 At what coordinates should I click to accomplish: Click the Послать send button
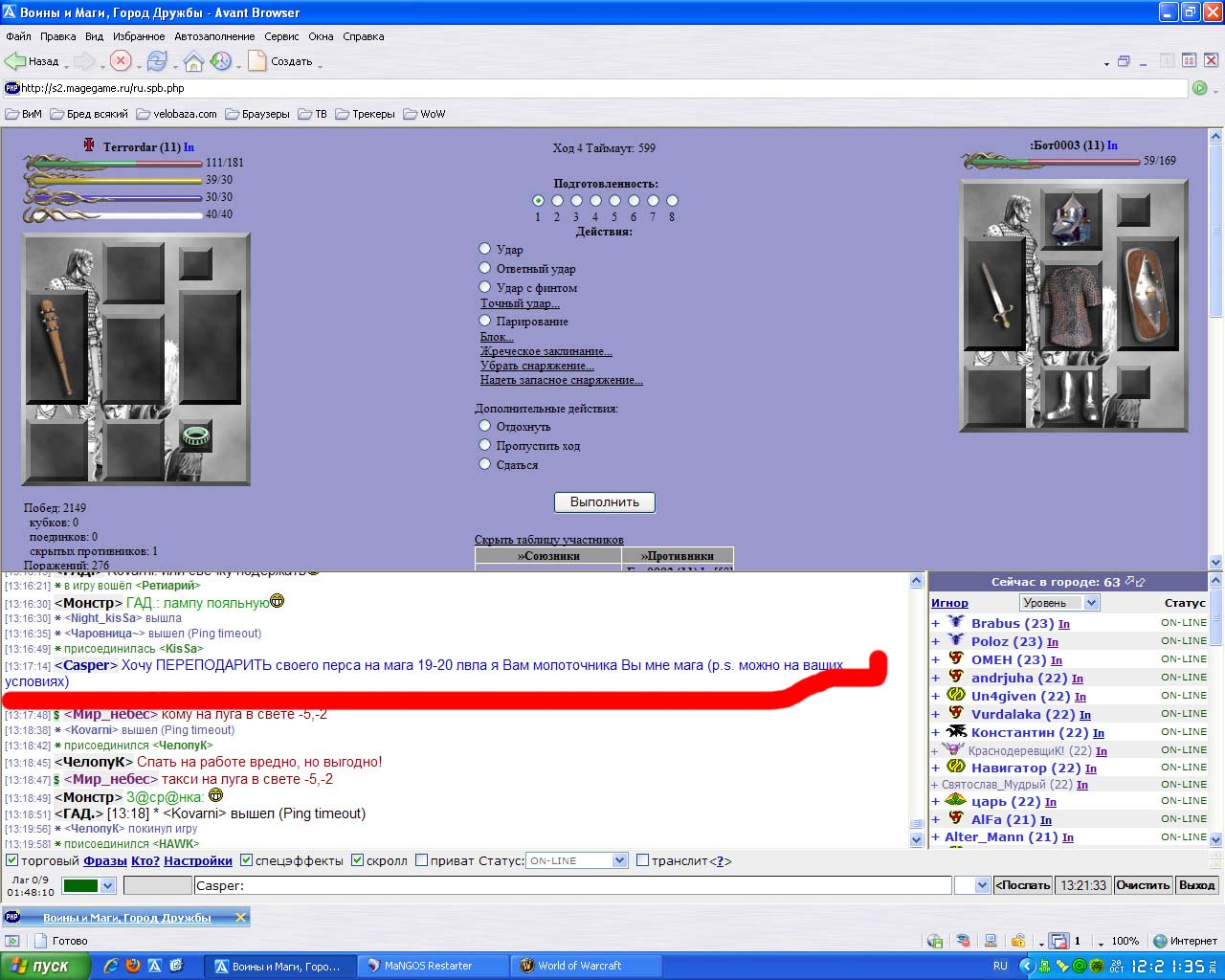coord(1023,885)
